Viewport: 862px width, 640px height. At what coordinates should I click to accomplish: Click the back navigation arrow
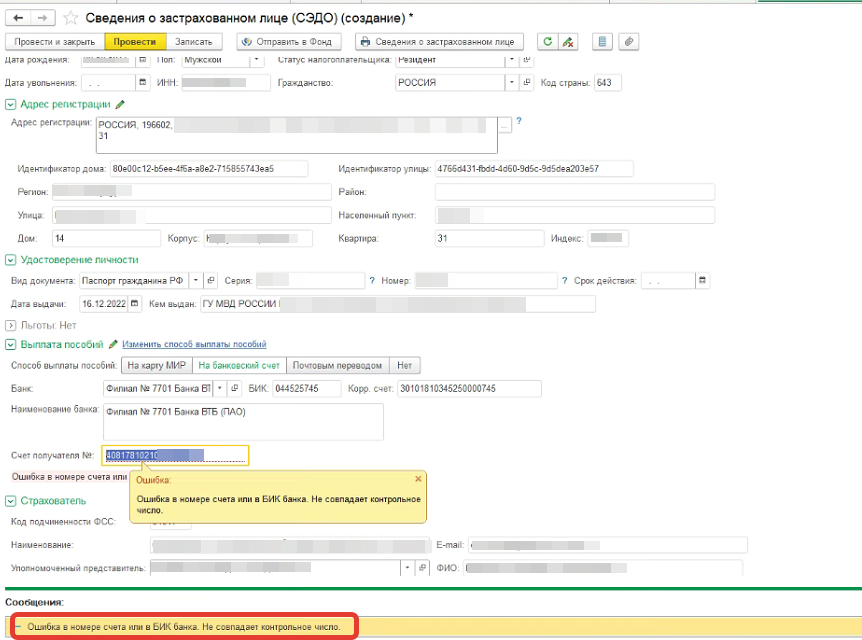pyautogui.click(x=18, y=18)
